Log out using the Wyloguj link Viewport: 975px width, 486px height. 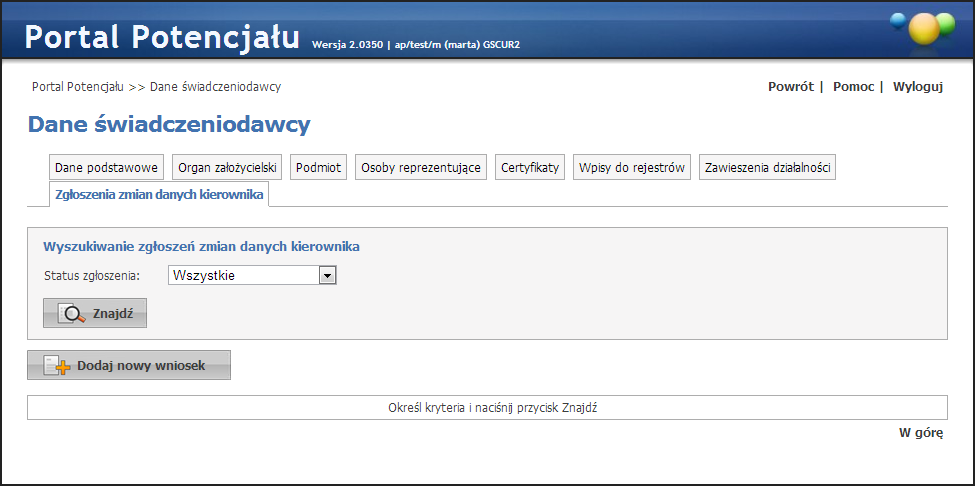pos(918,87)
